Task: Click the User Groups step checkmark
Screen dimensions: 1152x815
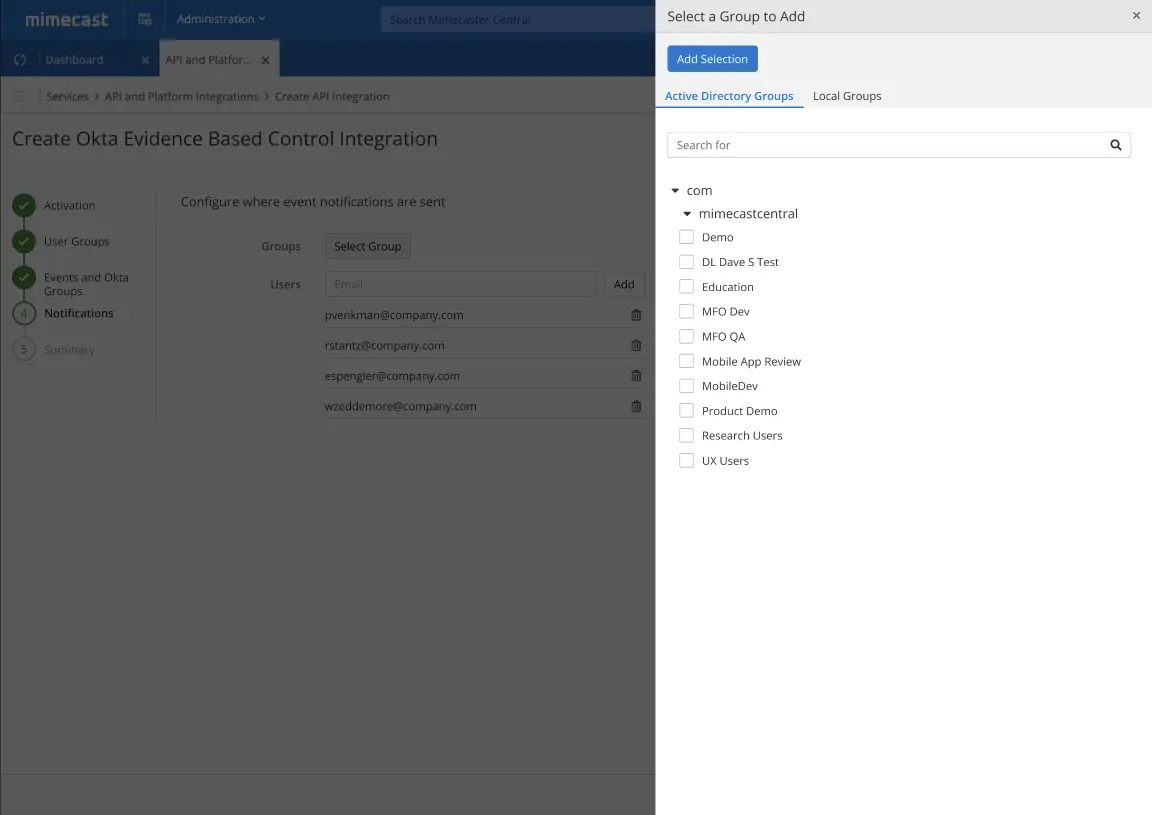Action: tap(24, 241)
